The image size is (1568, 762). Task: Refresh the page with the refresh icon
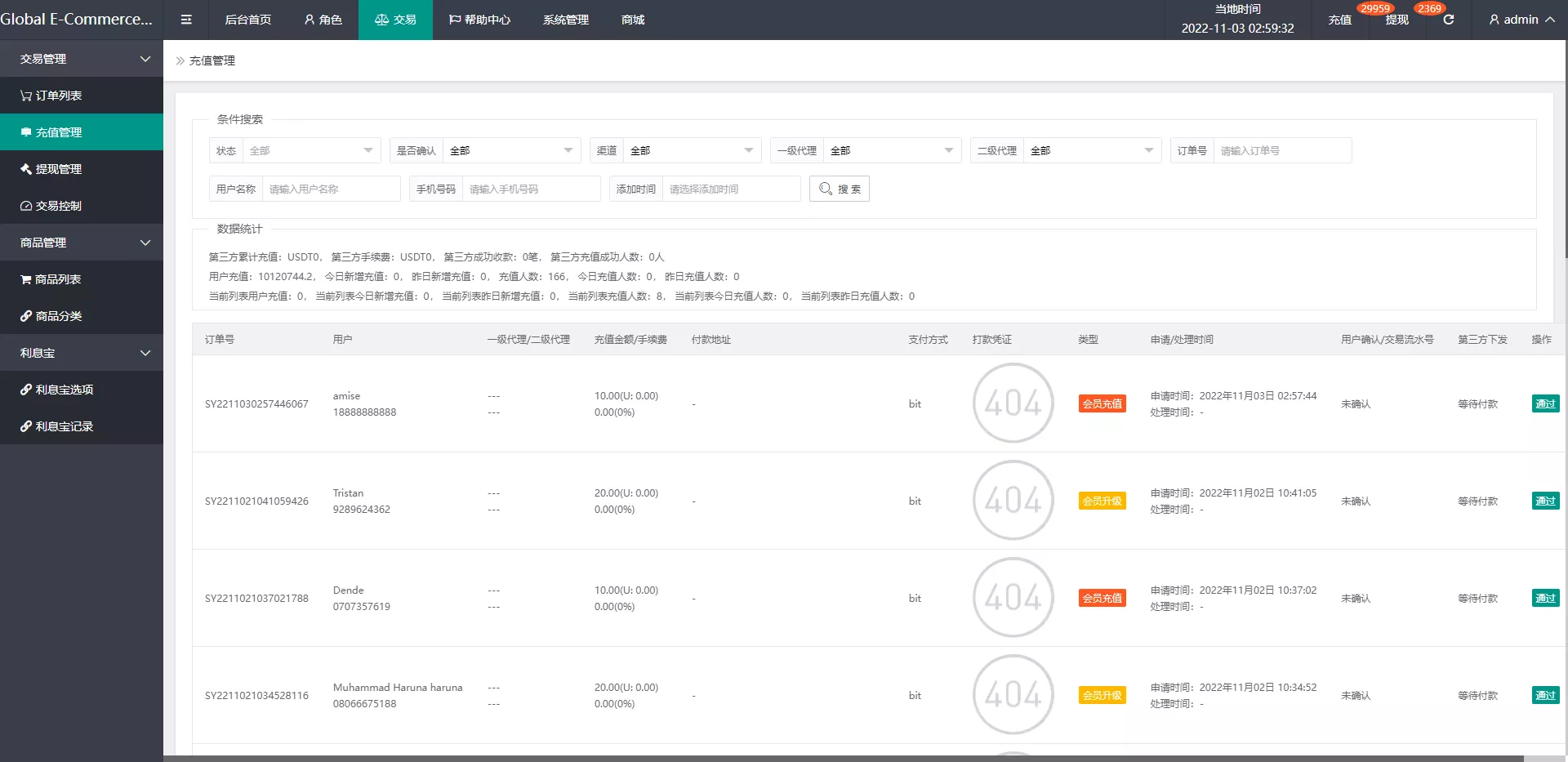1448,20
